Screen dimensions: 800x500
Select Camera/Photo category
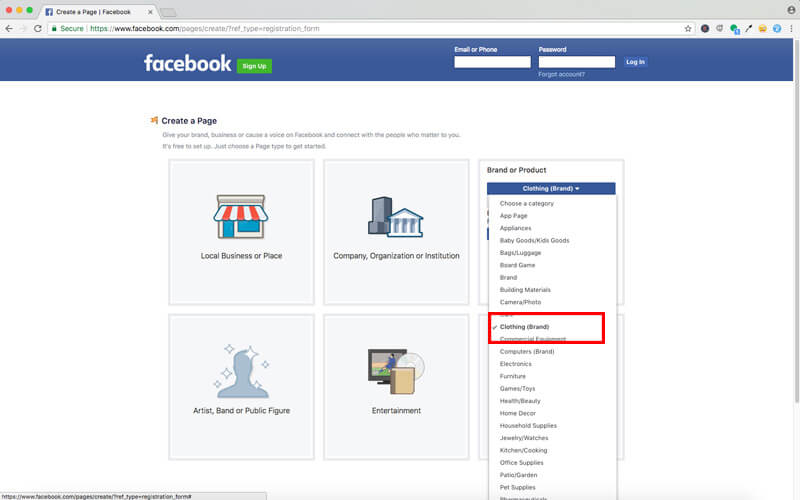coord(520,302)
